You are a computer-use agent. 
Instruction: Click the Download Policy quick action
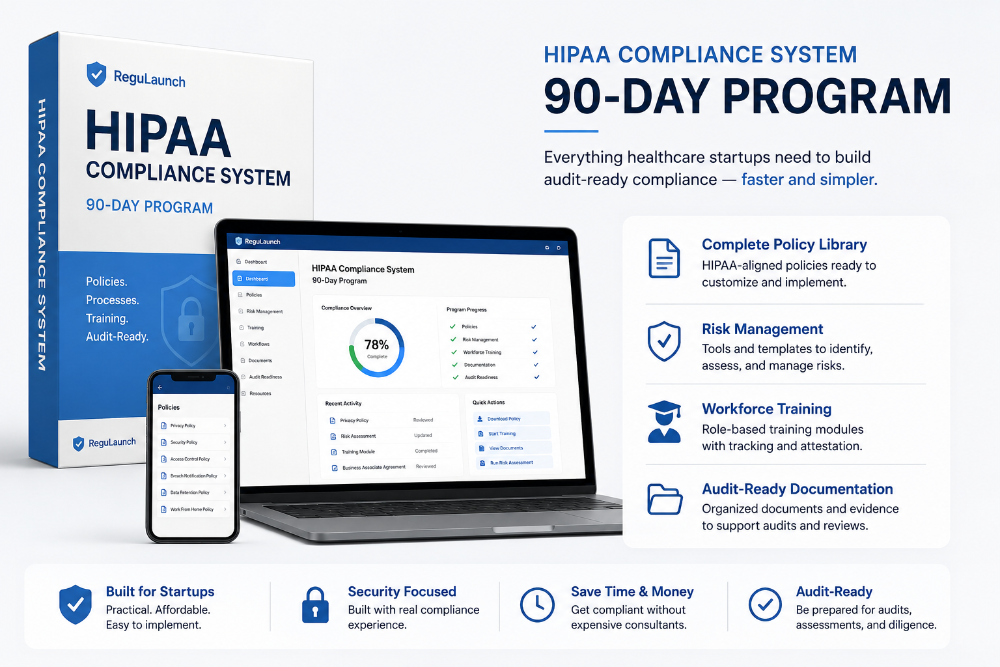pos(511,419)
